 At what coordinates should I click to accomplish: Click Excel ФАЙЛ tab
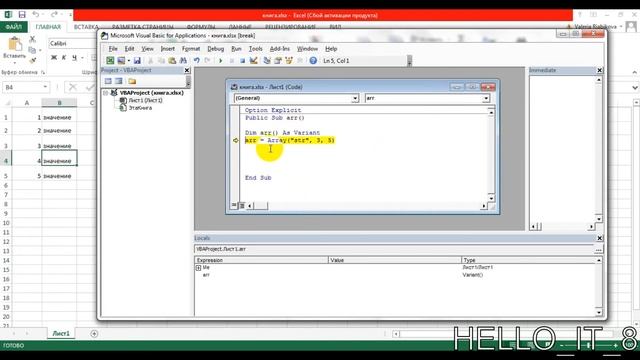tap(13, 27)
